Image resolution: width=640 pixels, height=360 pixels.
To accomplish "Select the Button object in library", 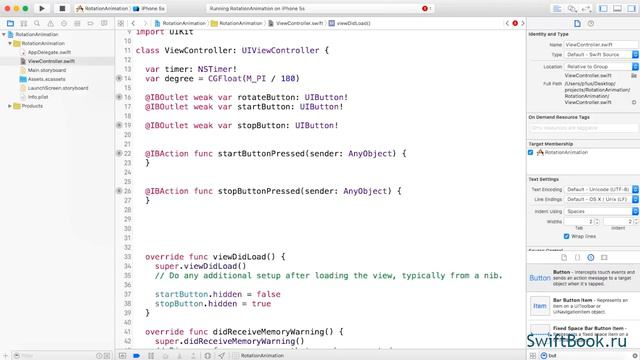I will (x=583, y=278).
